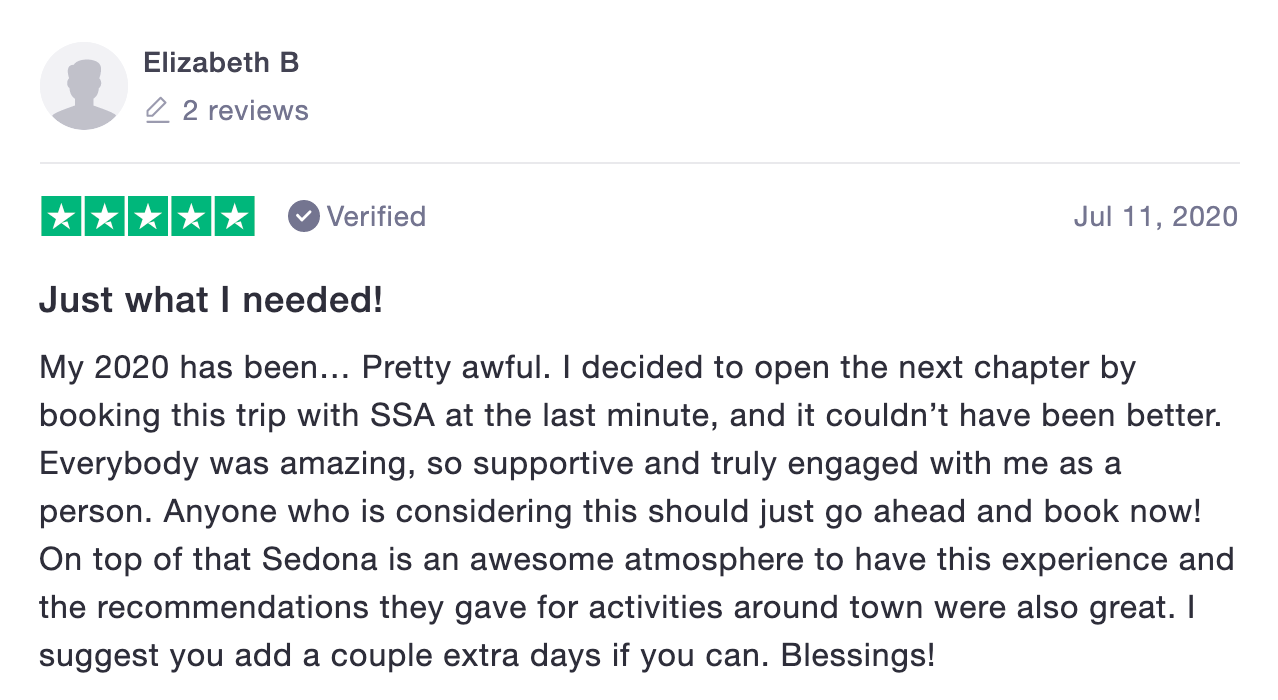Select the second star in the rating
The height and width of the screenshot is (700, 1278).
coord(105,215)
